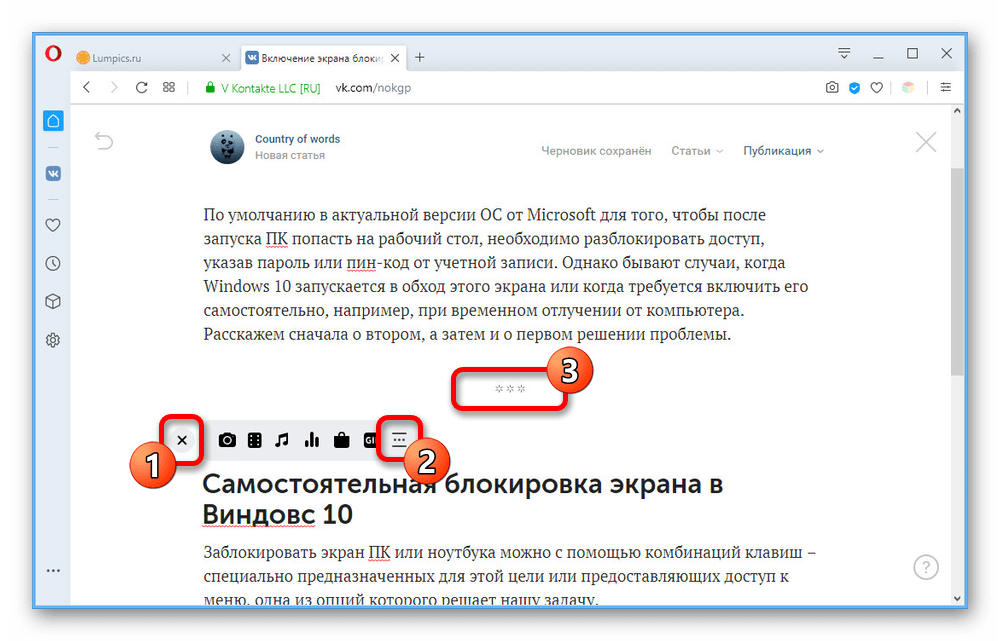Click the vk.com/nokgp address field

373,88
